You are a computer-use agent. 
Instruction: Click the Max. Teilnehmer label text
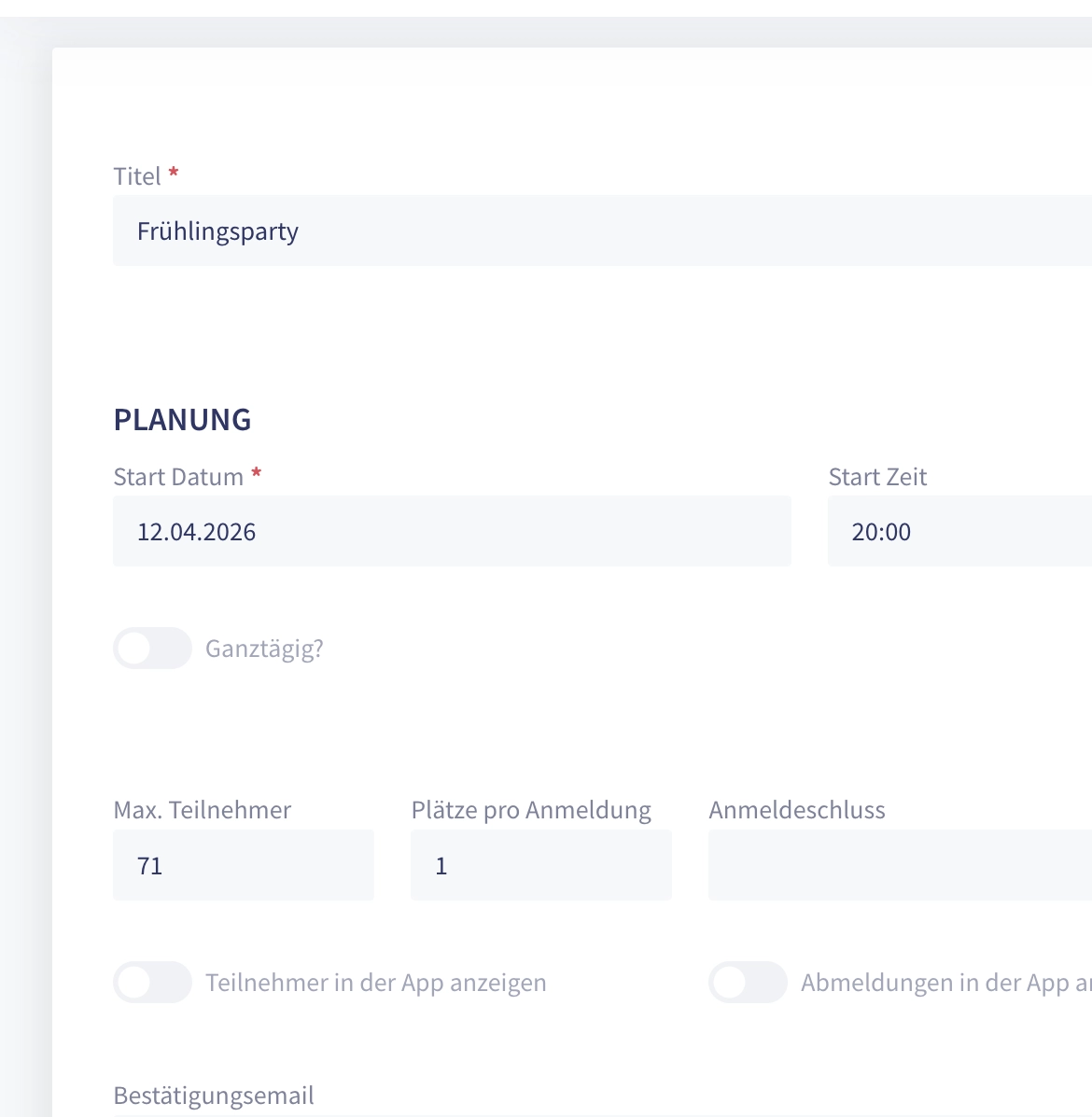[x=202, y=810]
